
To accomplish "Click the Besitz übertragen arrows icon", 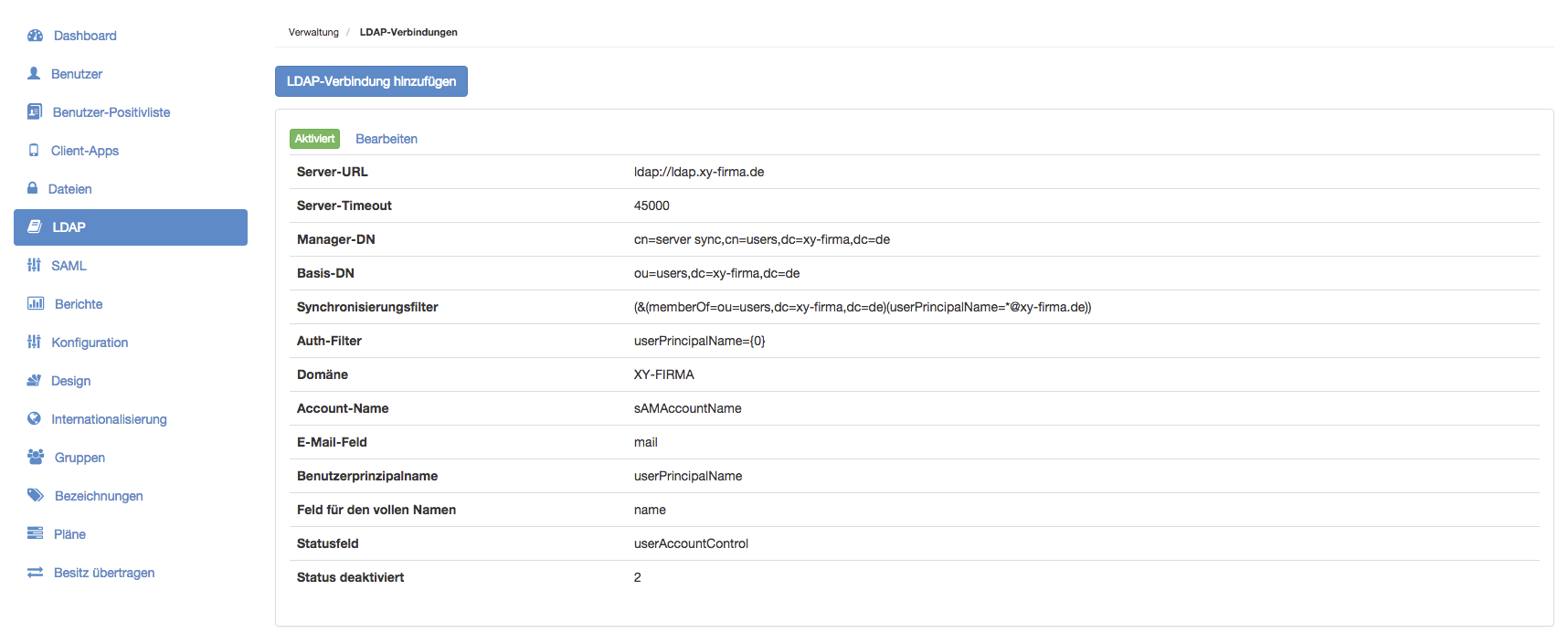I will pyautogui.click(x=35, y=572).
